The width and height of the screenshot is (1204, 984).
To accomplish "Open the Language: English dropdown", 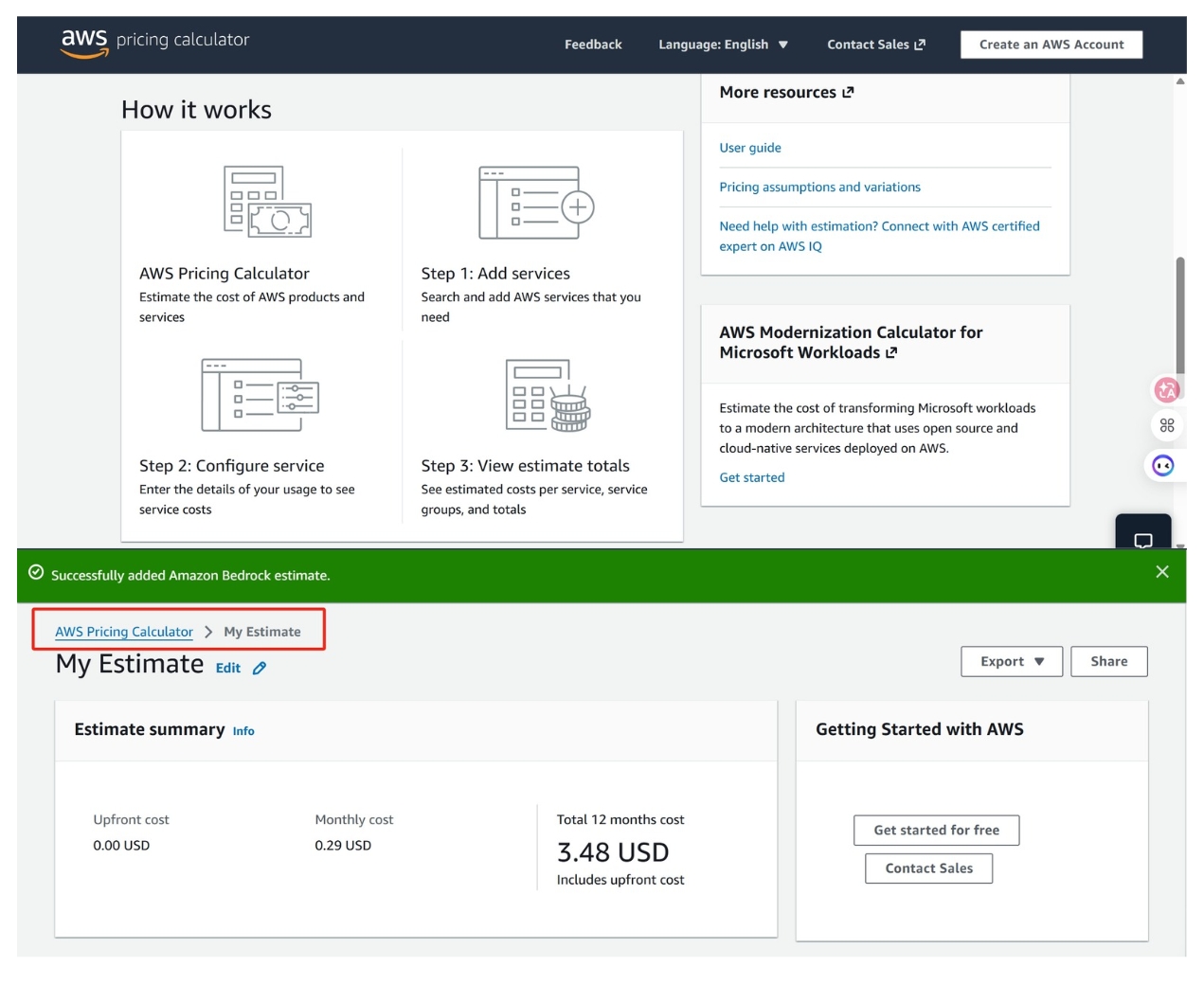I will click(723, 45).
